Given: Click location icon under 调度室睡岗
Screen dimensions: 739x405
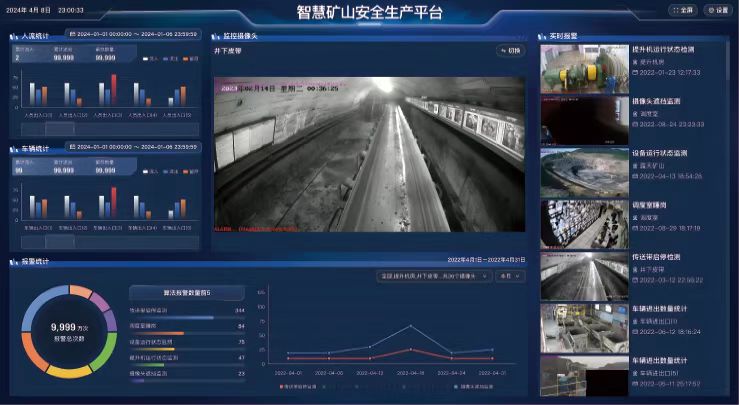Looking at the screenshot, I should click(635, 218).
